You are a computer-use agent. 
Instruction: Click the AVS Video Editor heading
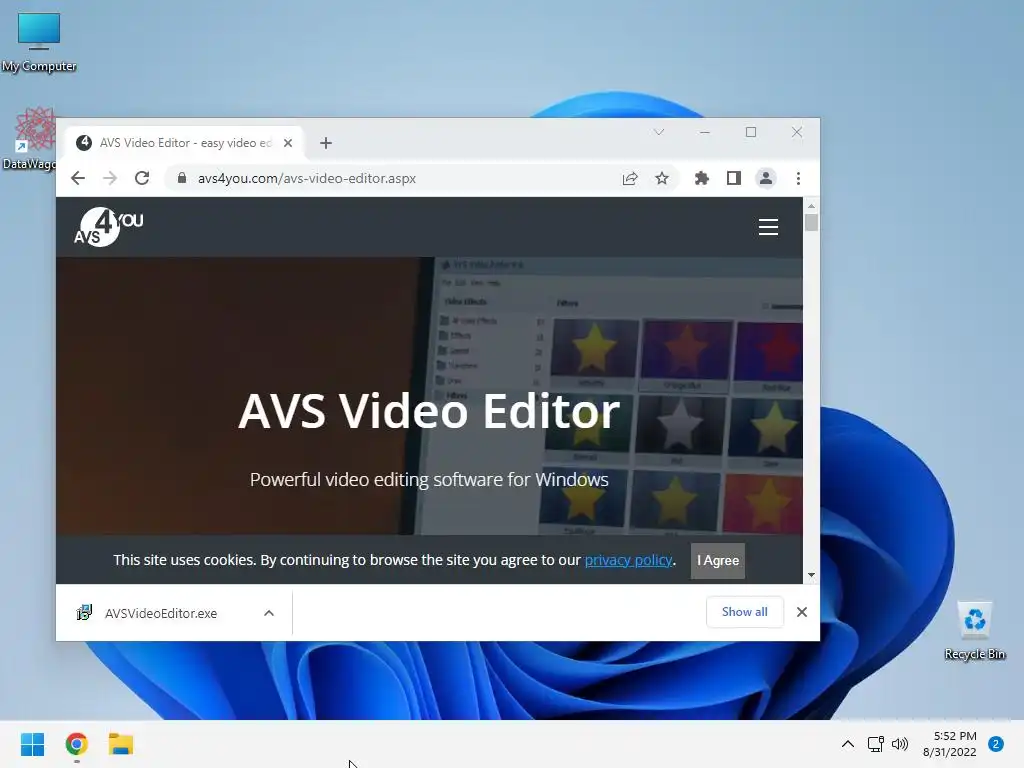click(429, 411)
